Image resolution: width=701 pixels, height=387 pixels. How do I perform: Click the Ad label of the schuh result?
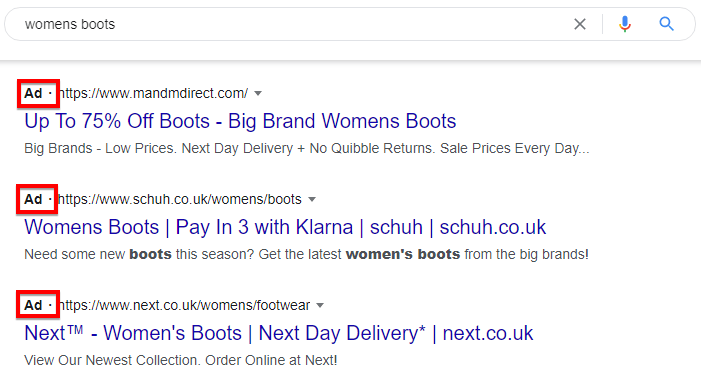pyautogui.click(x=33, y=199)
